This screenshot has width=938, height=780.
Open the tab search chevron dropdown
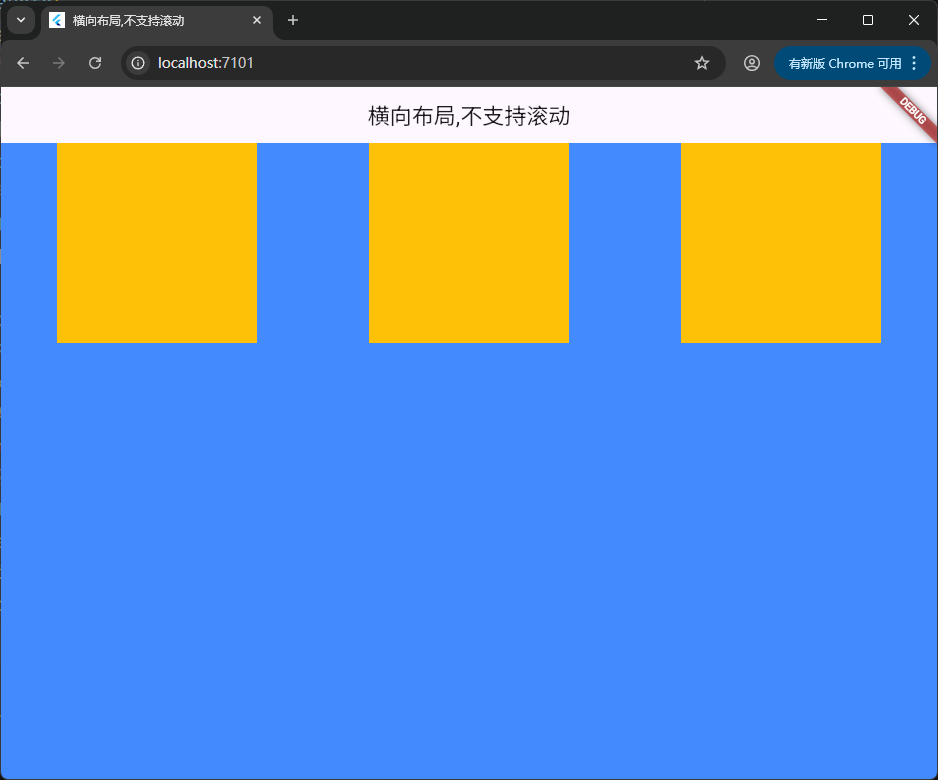point(21,20)
